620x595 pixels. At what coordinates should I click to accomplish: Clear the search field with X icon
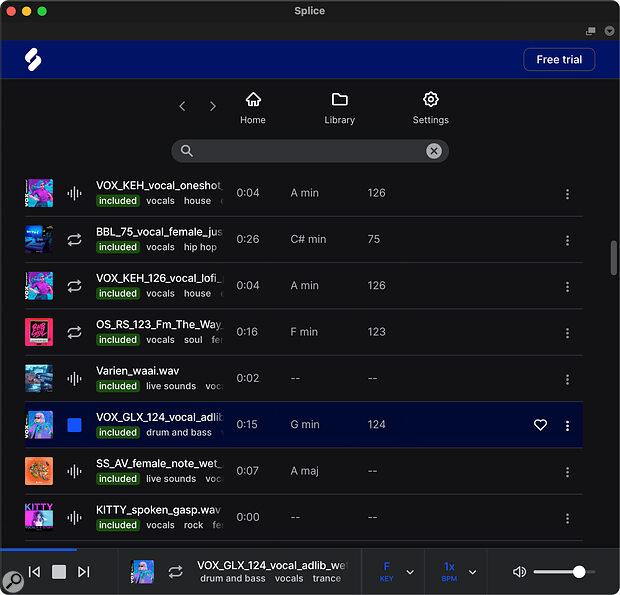coord(433,151)
